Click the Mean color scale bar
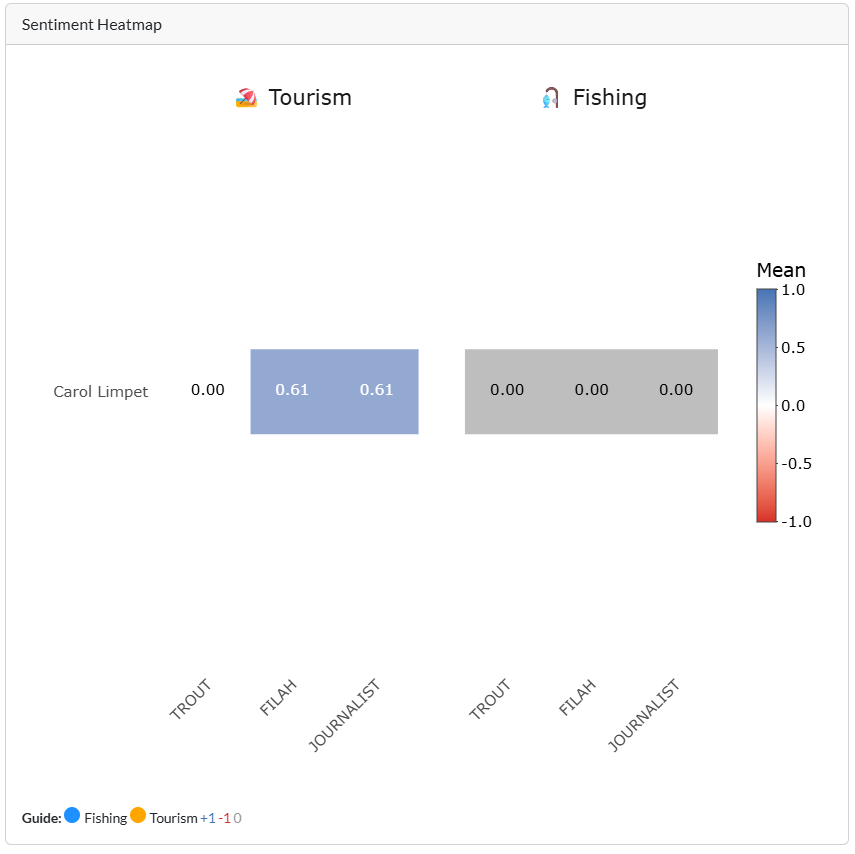The width and height of the screenshot is (855, 854). point(766,405)
